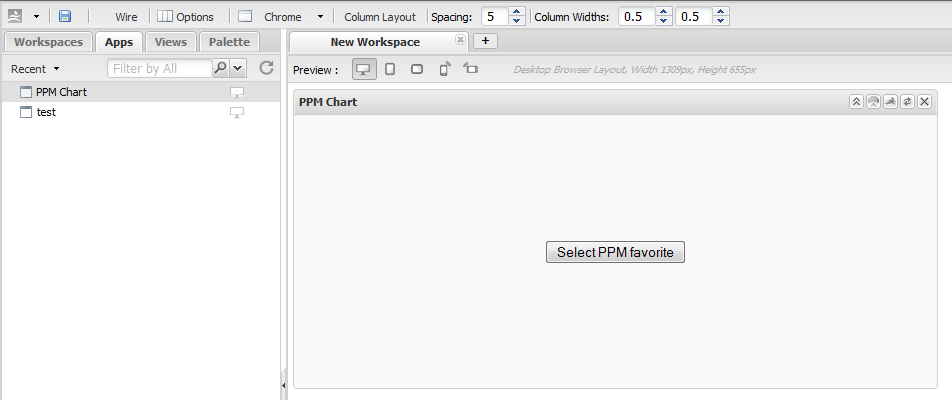Preview in landscape phone layout
Screen dimensions: 952x400
(471, 69)
